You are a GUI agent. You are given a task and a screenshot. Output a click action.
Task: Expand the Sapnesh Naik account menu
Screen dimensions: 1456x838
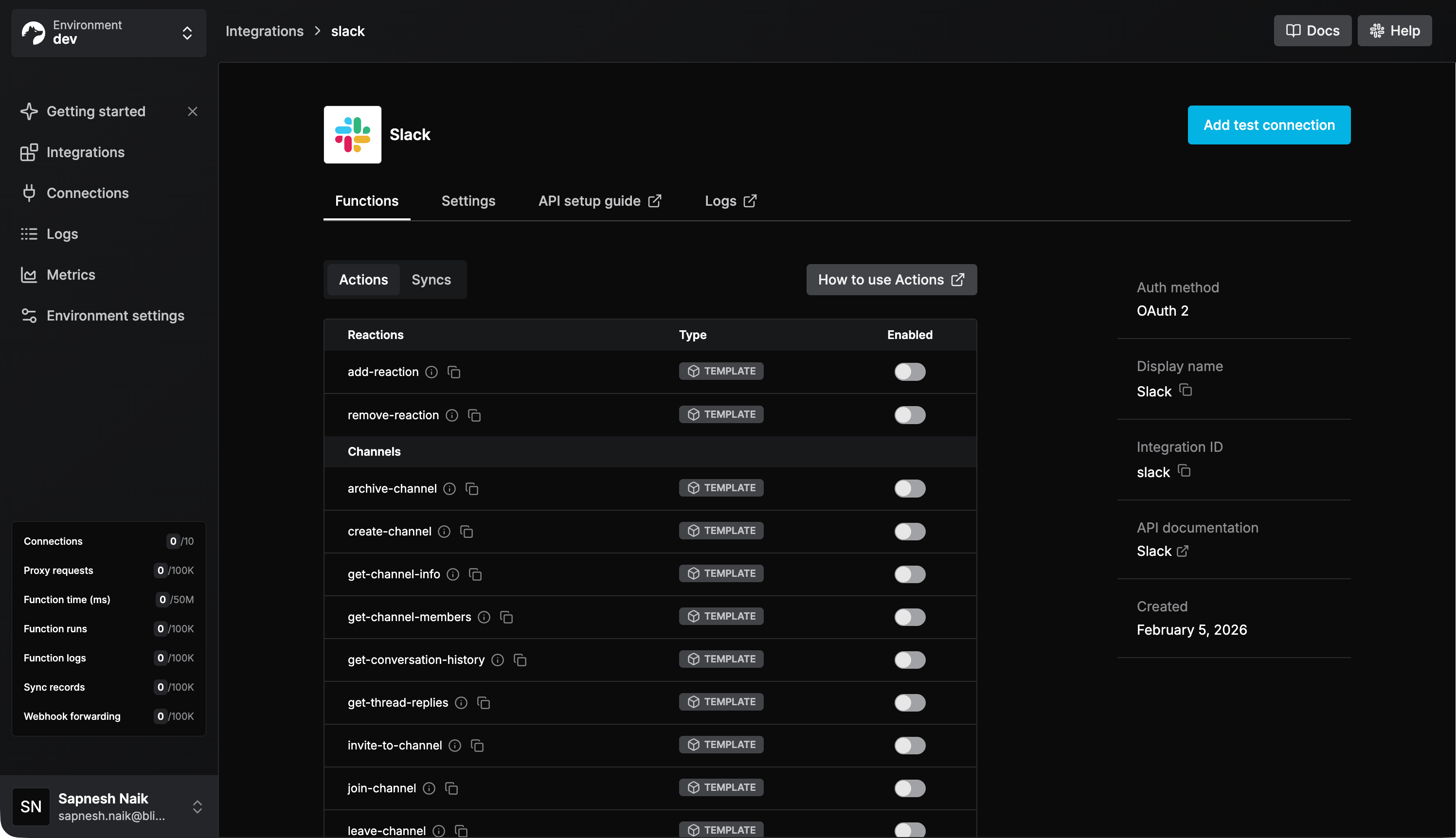pos(109,806)
